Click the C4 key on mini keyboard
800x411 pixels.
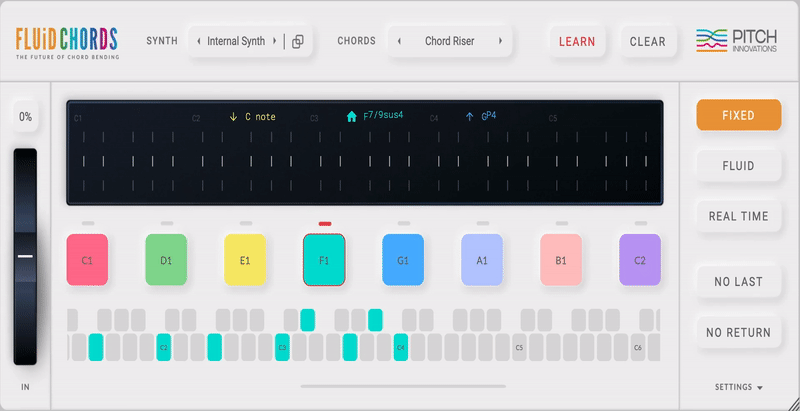tap(401, 347)
